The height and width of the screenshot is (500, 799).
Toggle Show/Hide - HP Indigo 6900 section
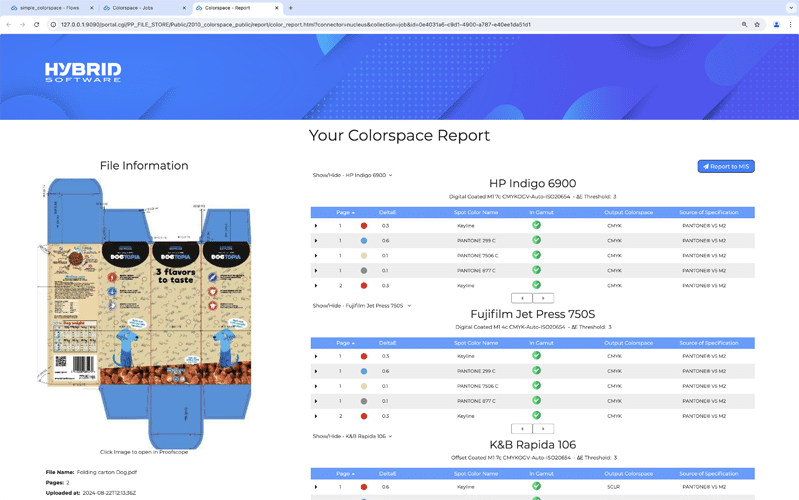click(352, 175)
